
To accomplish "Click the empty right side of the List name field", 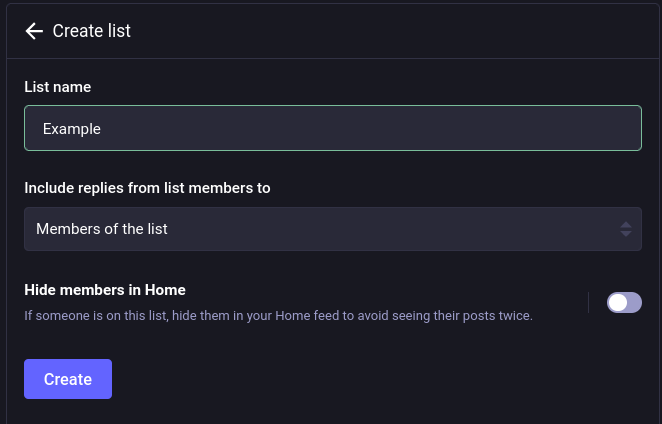I will pos(500,128).
